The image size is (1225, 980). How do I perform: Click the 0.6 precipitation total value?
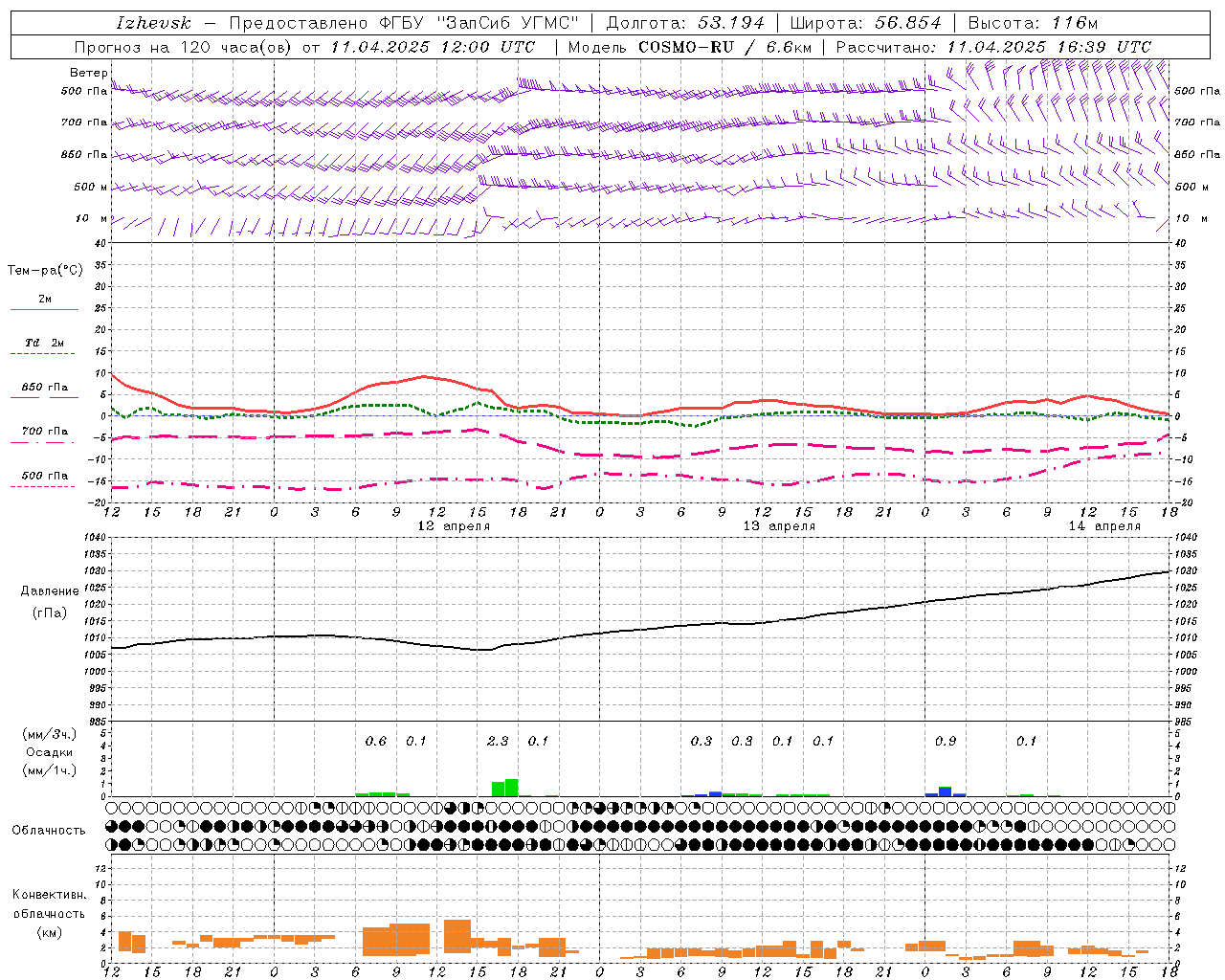[376, 741]
